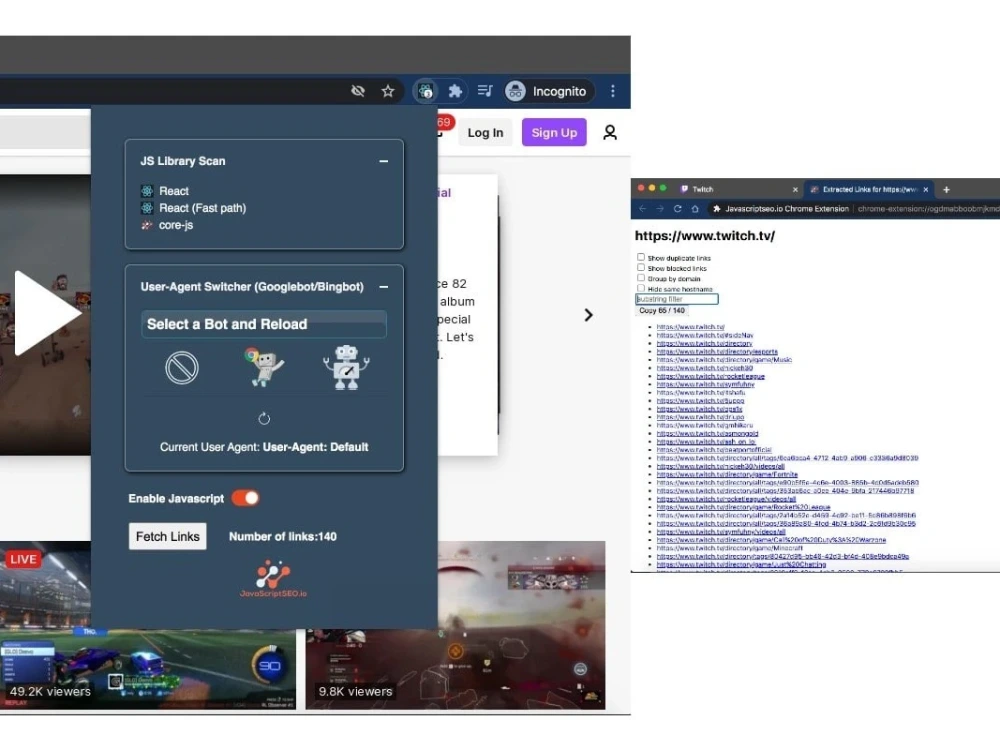Click Number of links:140 text
The height and width of the screenshot is (750, 1000).
coord(283,536)
